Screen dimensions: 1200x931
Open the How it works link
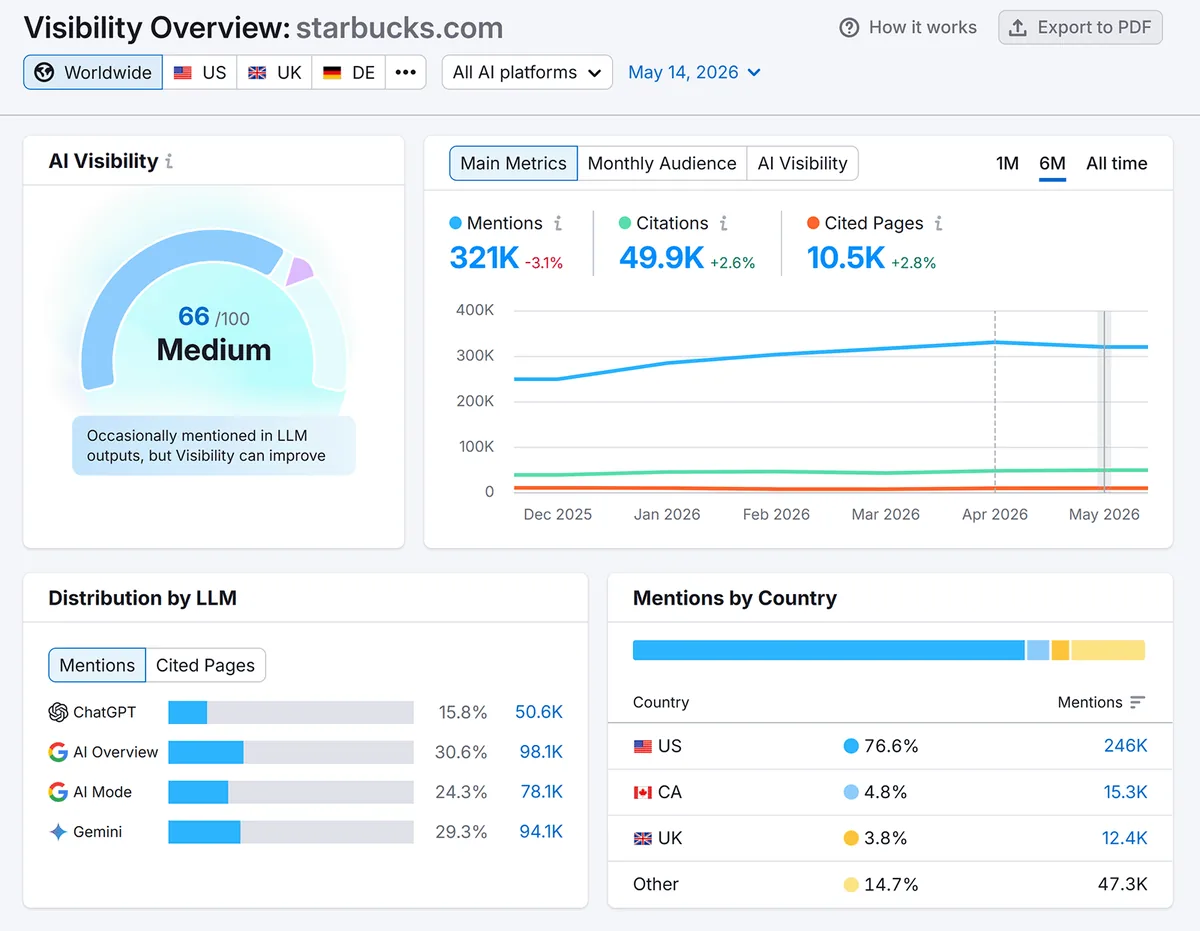point(908,28)
